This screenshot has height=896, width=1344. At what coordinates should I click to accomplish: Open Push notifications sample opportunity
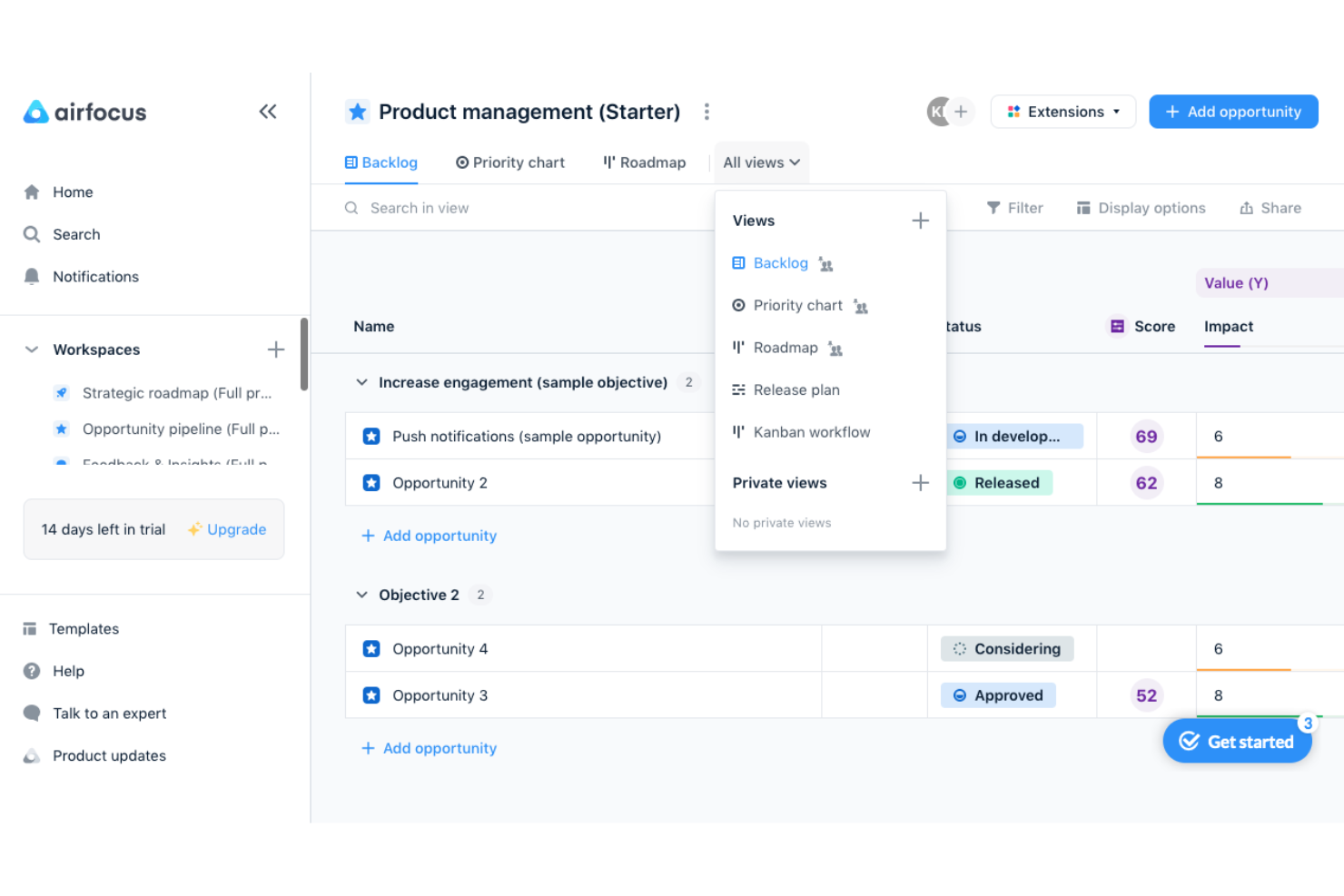(x=527, y=437)
